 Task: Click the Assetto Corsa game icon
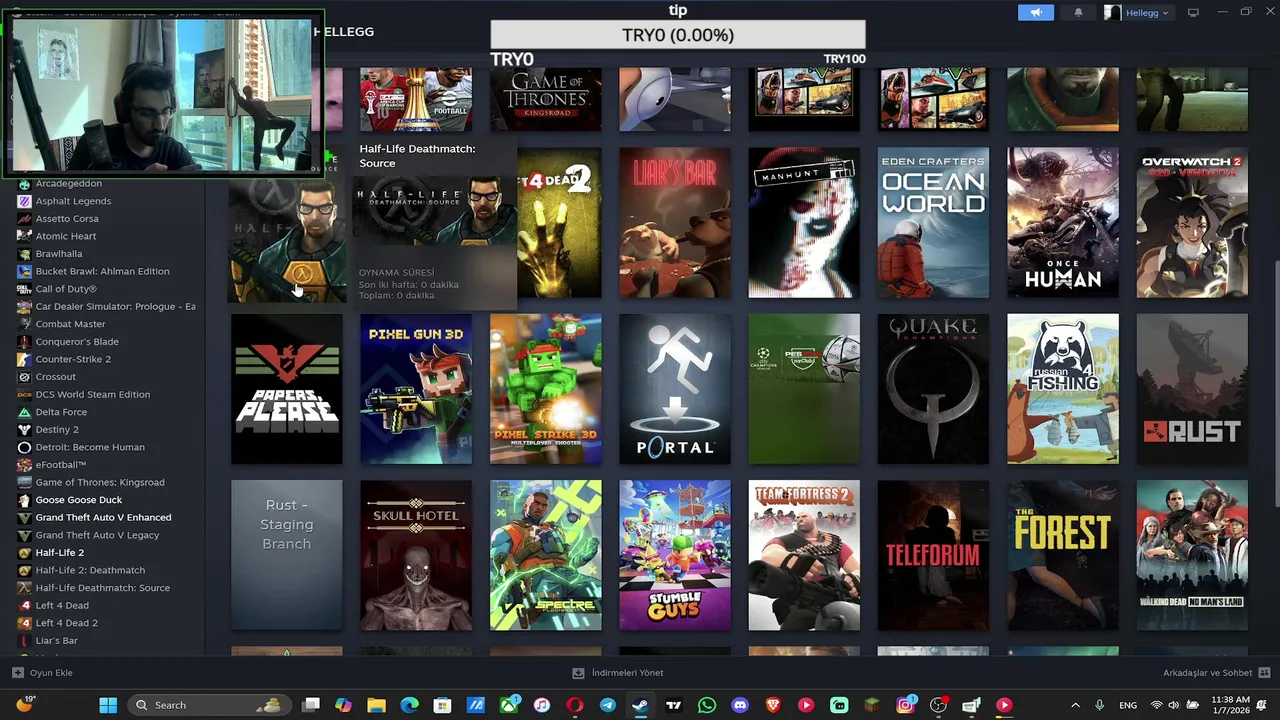pyautogui.click(x=24, y=219)
